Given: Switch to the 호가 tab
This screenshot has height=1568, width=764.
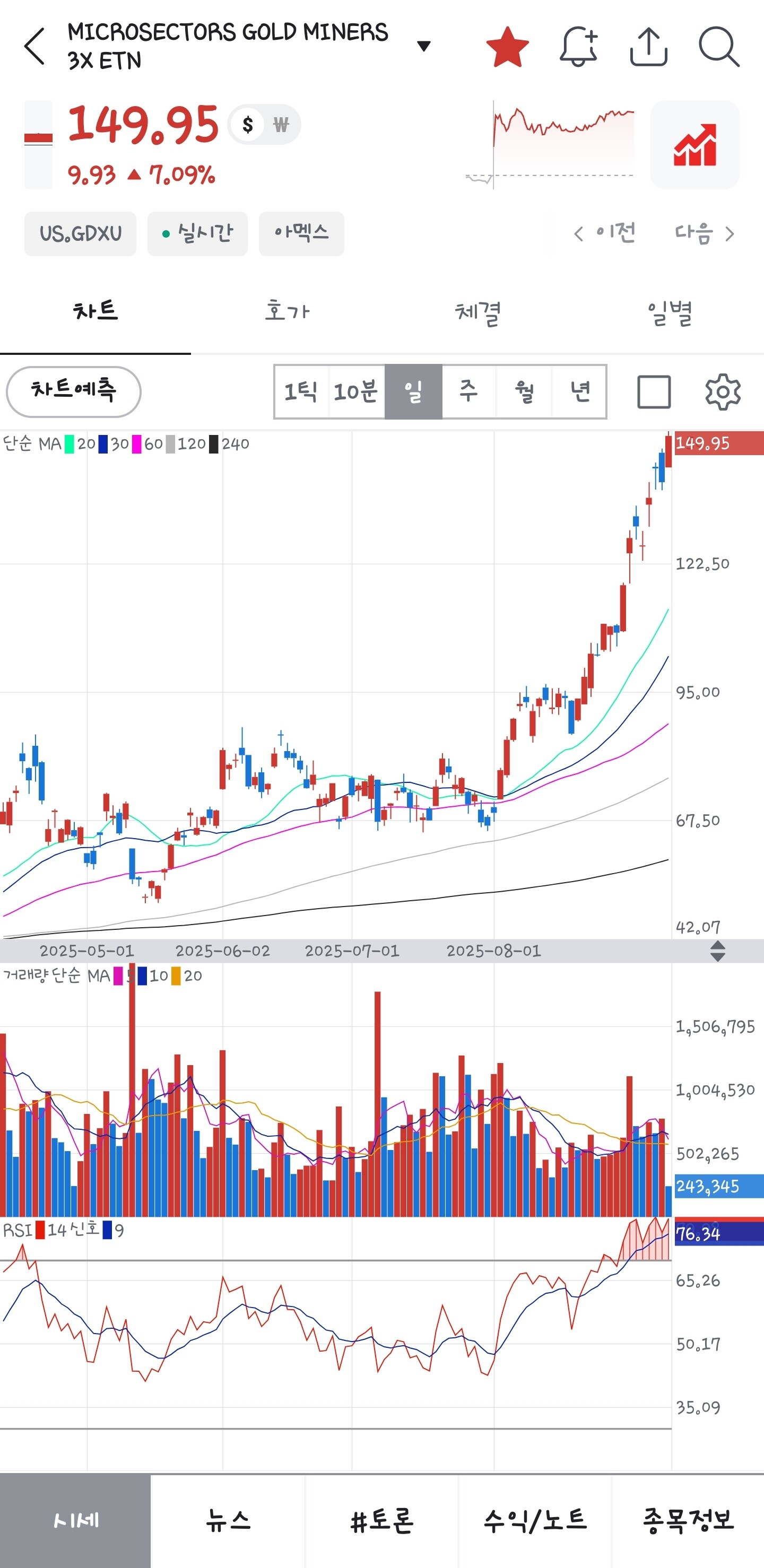Looking at the screenshot, I should click(286, 312).
